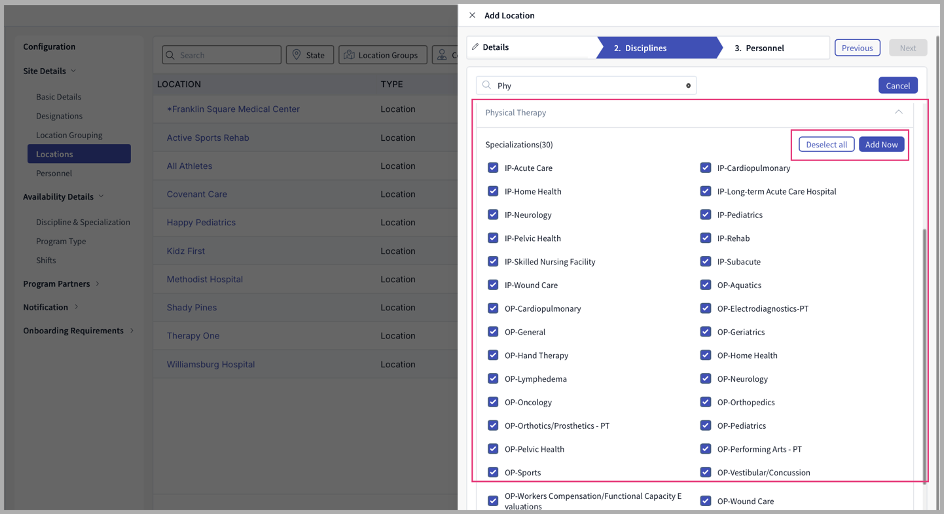The width and height of the screenshot is (944, 514).
Task: Click inside the discipline search field
Action: coord(586,86)
